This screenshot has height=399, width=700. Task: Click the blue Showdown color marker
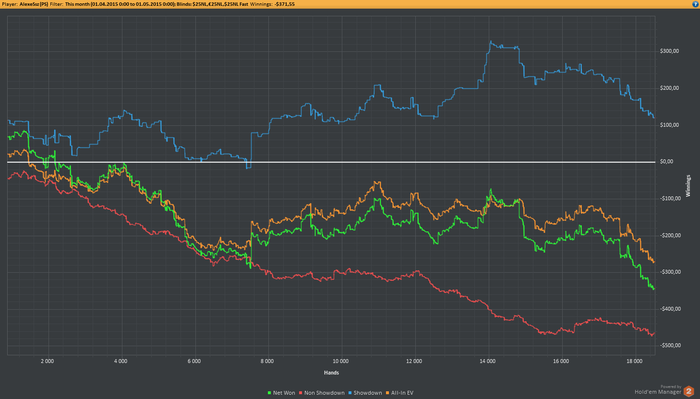tap(350, 393)
